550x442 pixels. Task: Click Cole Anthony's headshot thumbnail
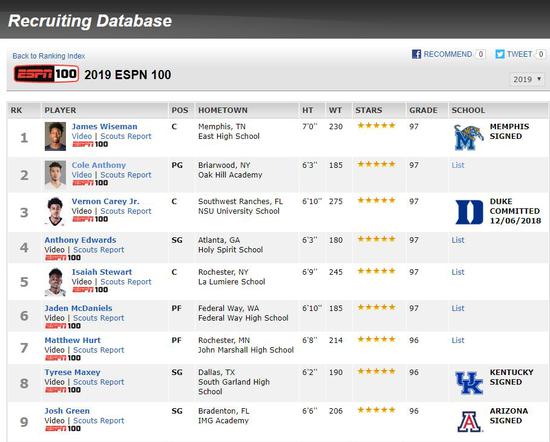[55, 175]
